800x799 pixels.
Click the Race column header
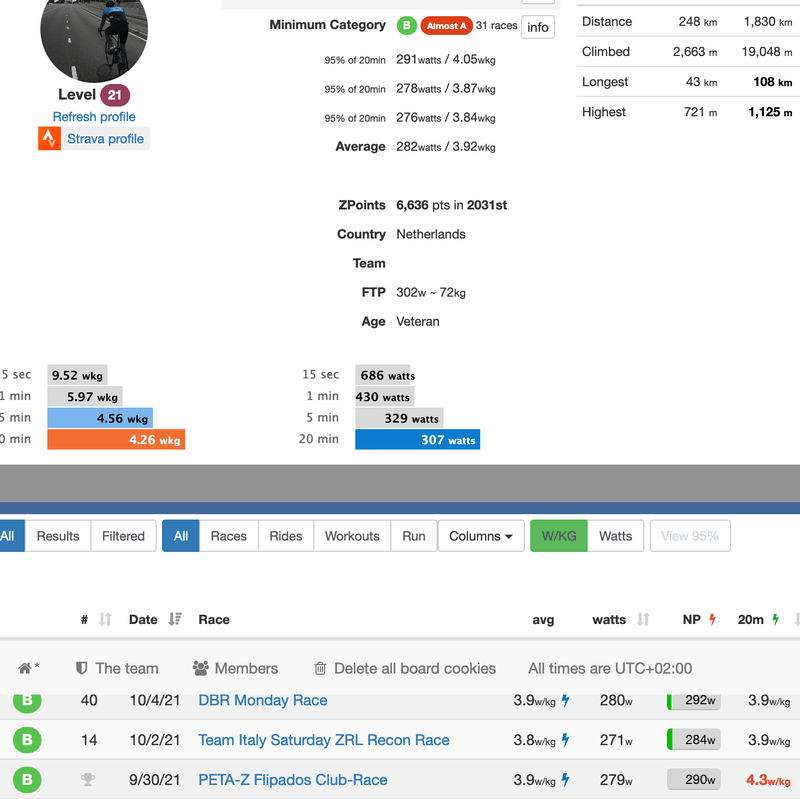[214, 619]
